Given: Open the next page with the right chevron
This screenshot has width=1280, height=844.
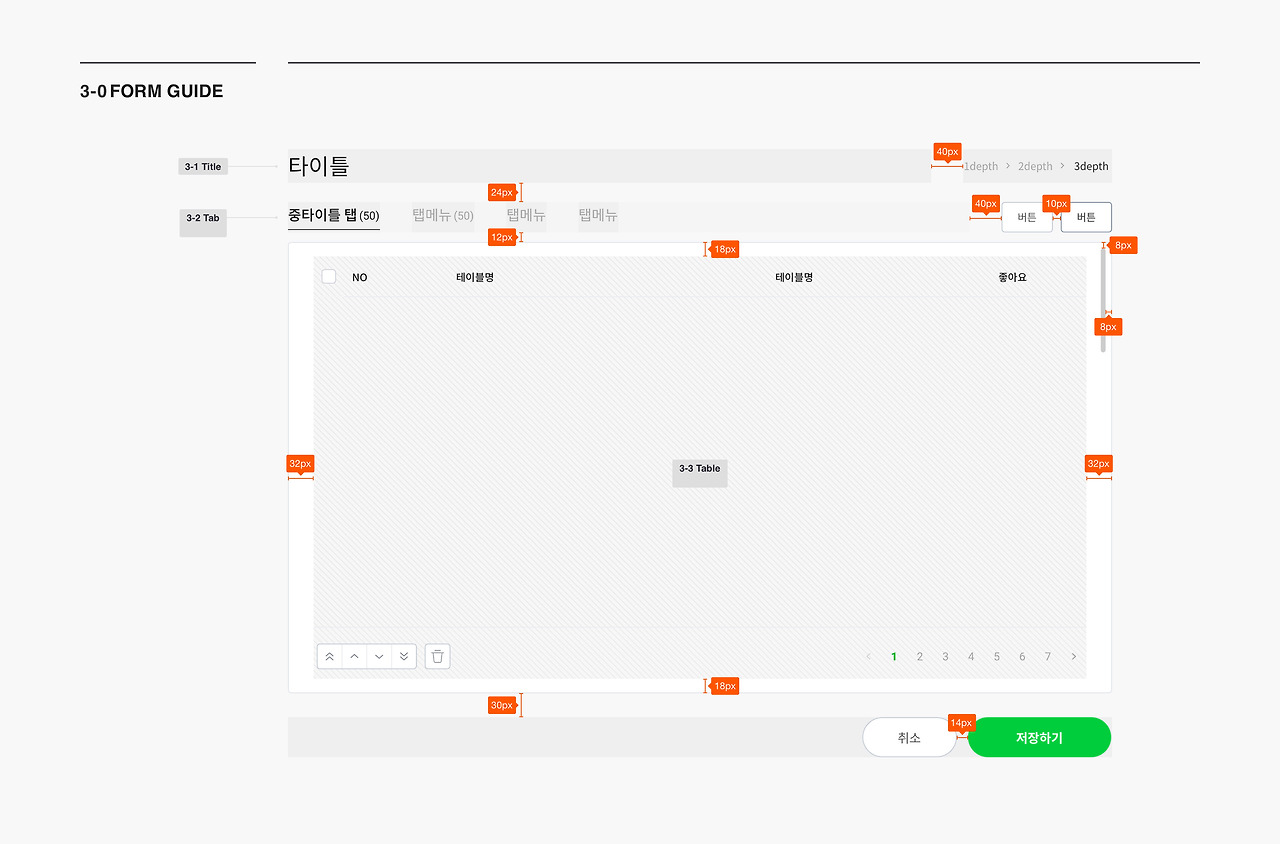Looking at the screenshot, I should (1073, 656).
